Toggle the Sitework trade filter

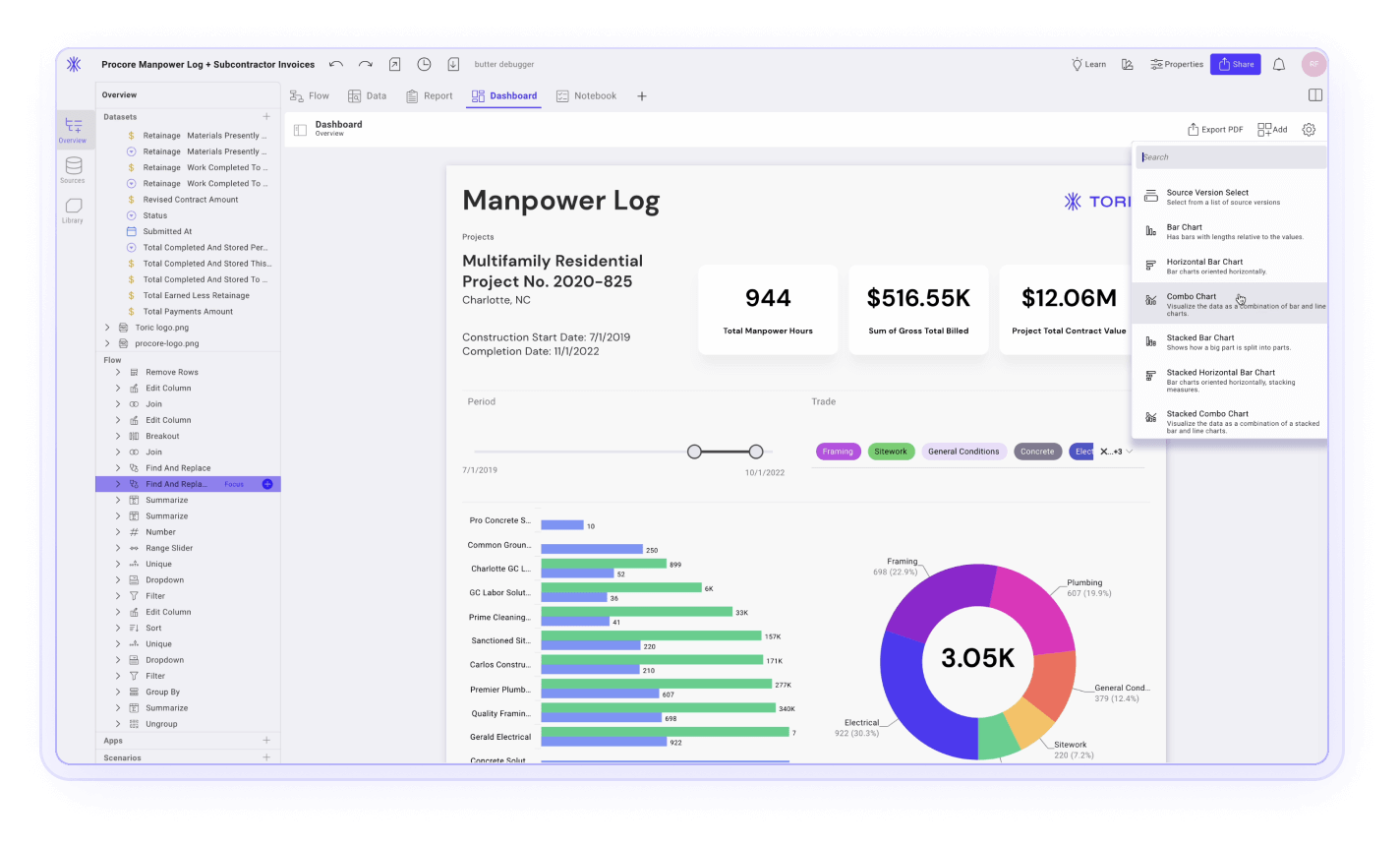[891, 451]
